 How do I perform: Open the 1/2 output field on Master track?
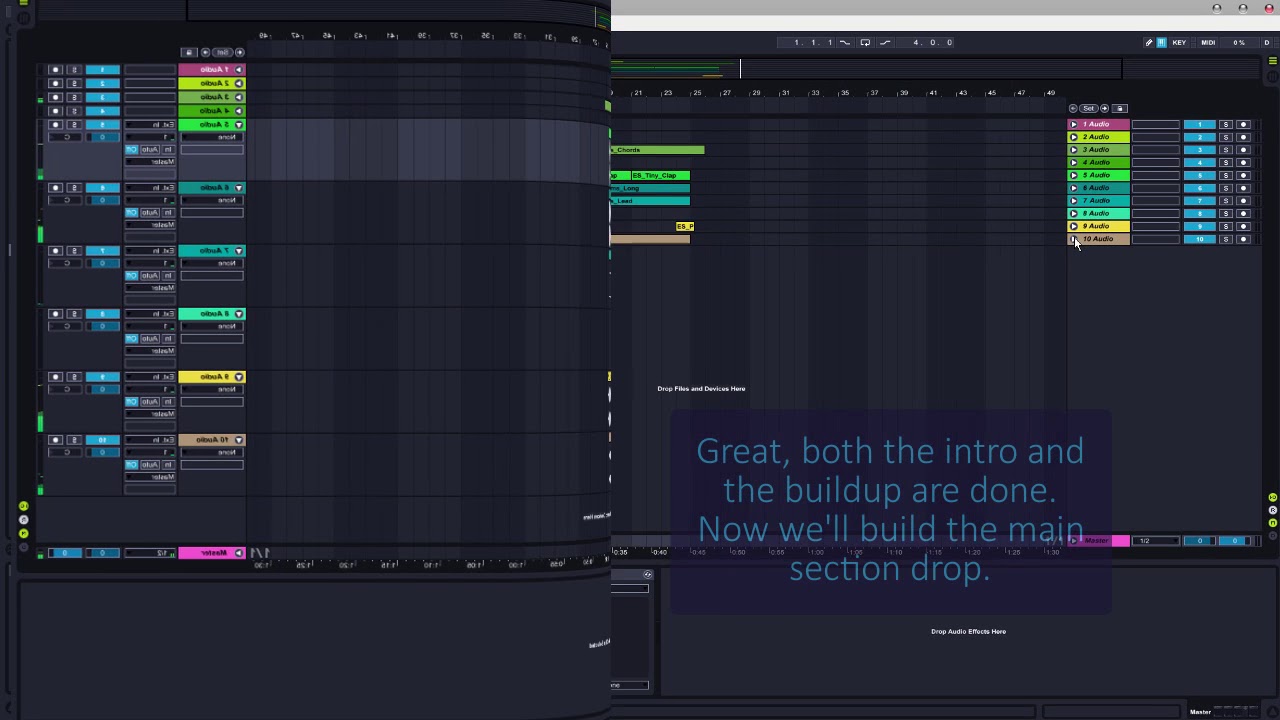pos(1156,541)
